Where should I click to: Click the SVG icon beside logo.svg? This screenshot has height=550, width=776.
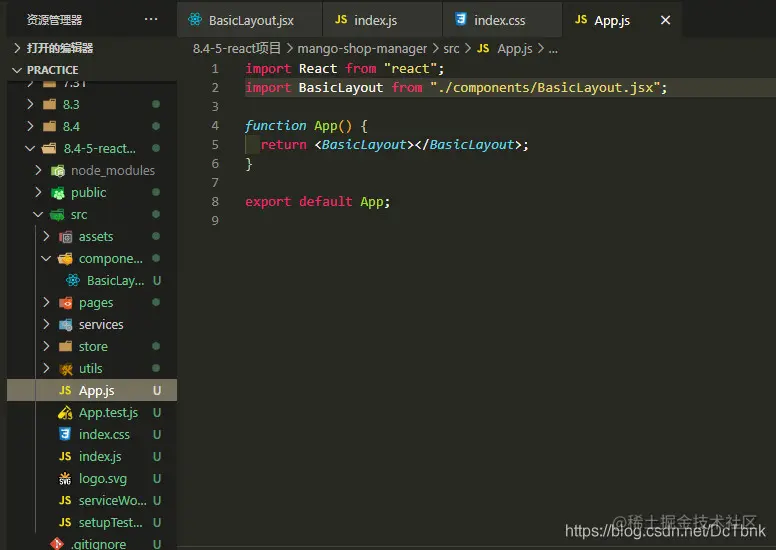tap(65, 478)
